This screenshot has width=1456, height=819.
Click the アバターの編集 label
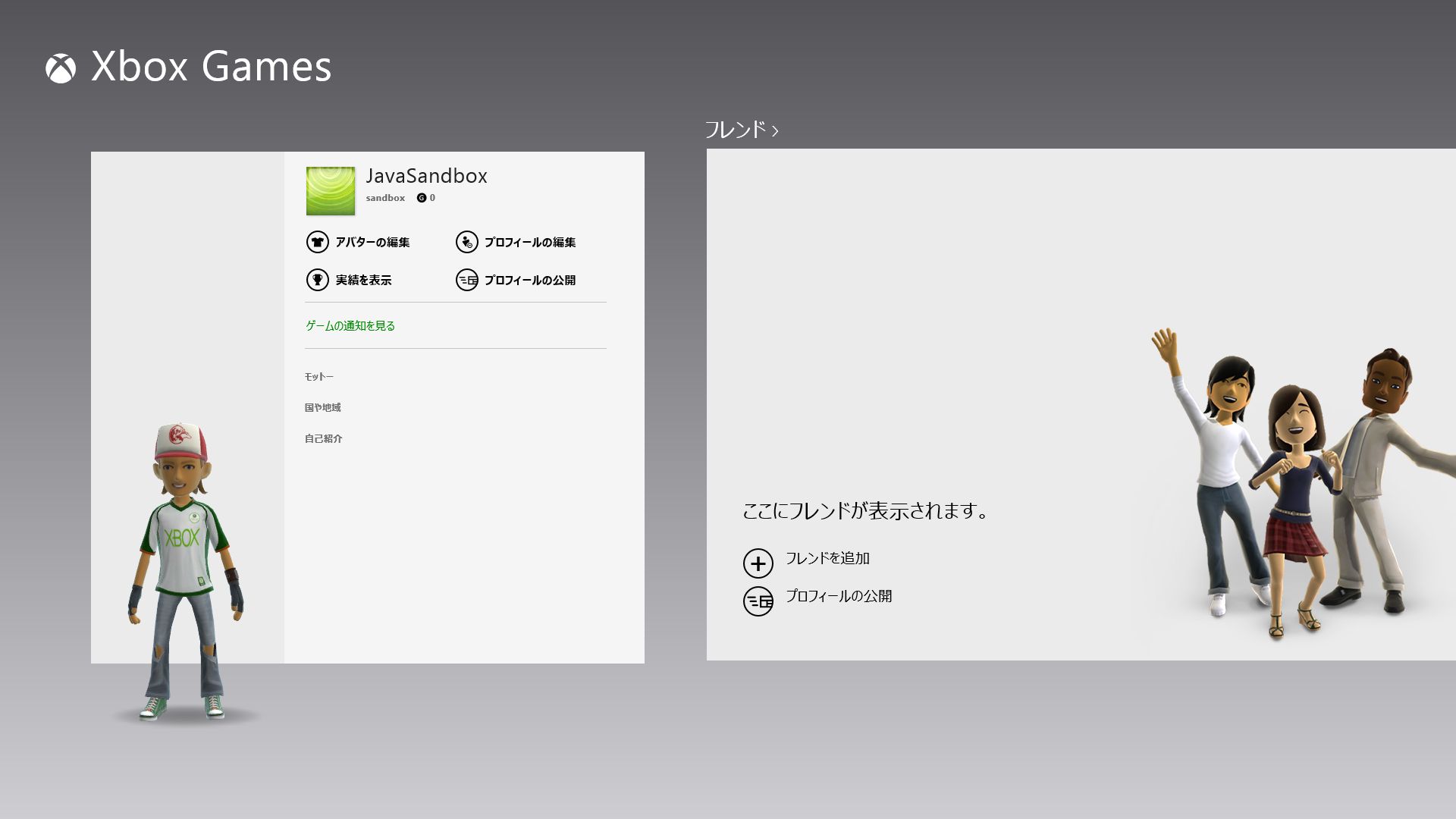(x=372, y=242)
